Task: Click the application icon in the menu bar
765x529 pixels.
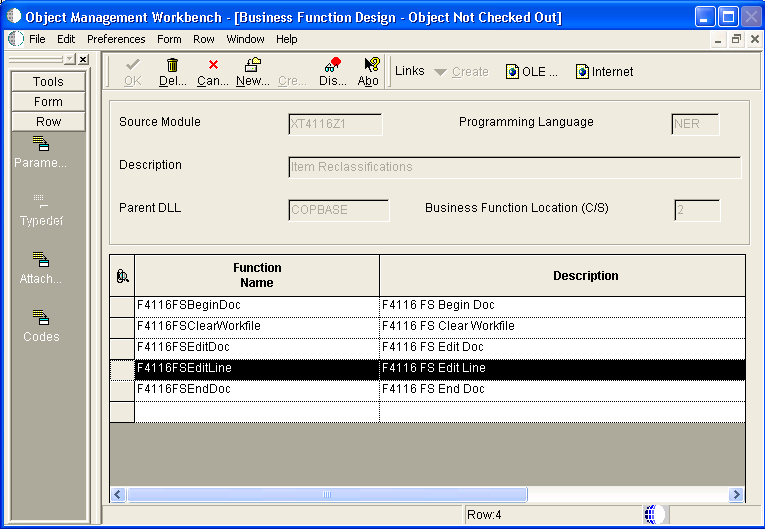Action: point(16,39)
